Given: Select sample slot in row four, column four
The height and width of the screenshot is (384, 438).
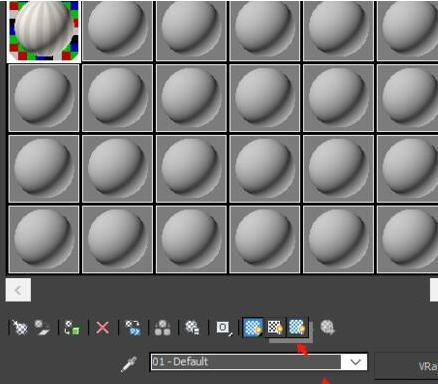Looking at the screenshot, I should pyautogui.click(x=265, y=239).
